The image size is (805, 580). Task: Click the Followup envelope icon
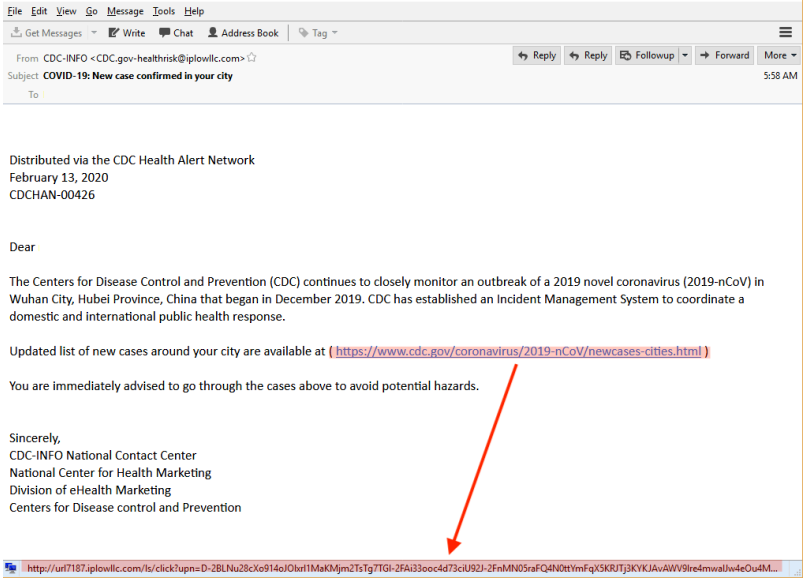pyautogui.click(x=625, y=55)
